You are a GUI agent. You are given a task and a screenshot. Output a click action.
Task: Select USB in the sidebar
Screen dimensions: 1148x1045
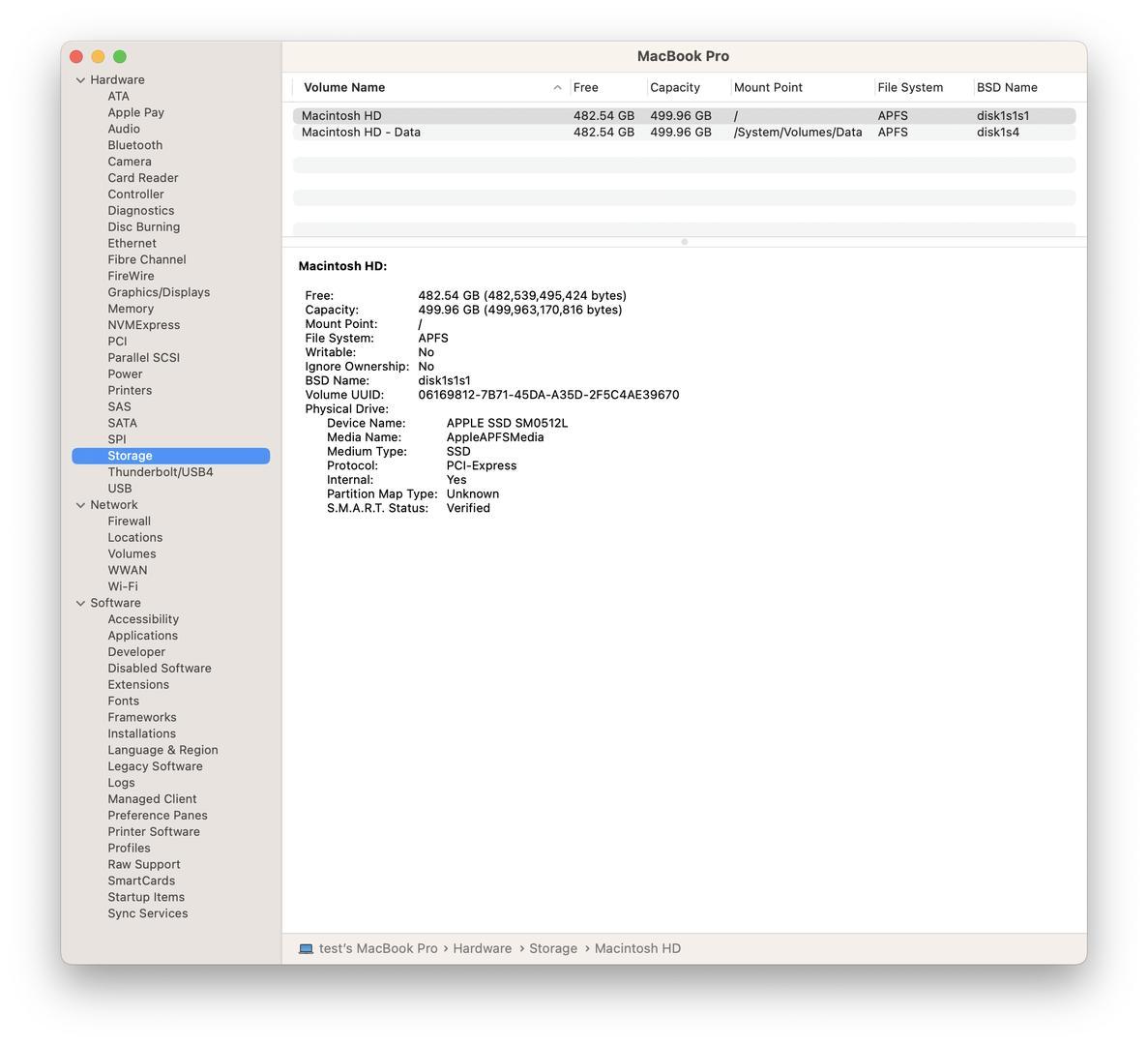[x=120, y=489]
